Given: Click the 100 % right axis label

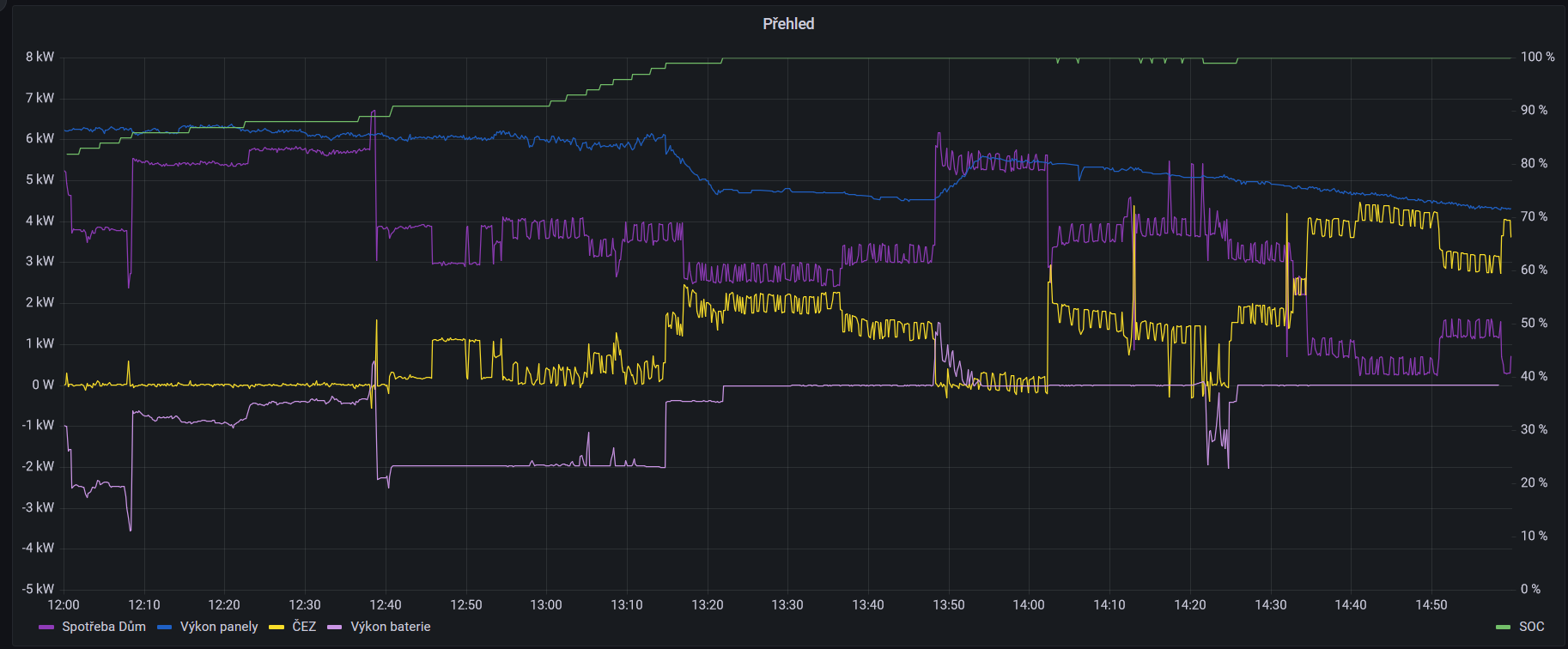Looking at the screenshot, I should (x=1537, y=58).
